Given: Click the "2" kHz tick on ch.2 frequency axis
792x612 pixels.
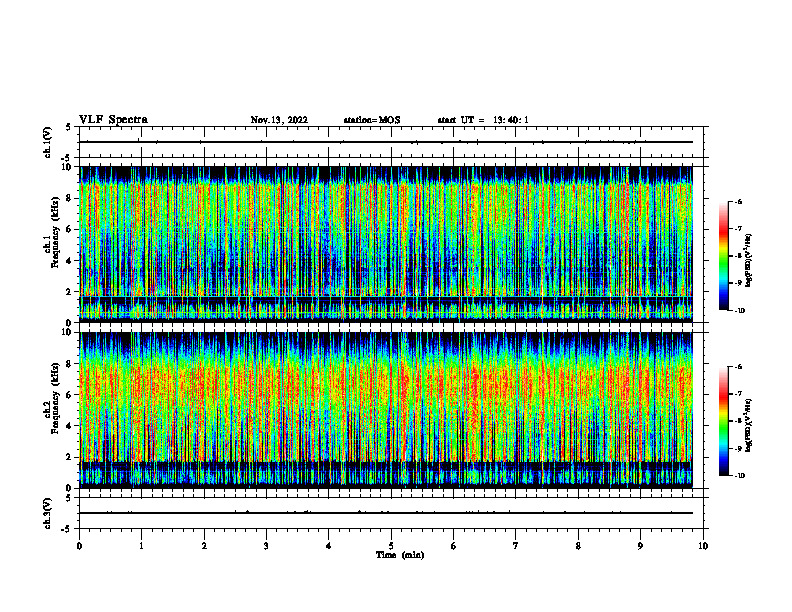Looking at the screenshot, I should click(x=70, y=457).
